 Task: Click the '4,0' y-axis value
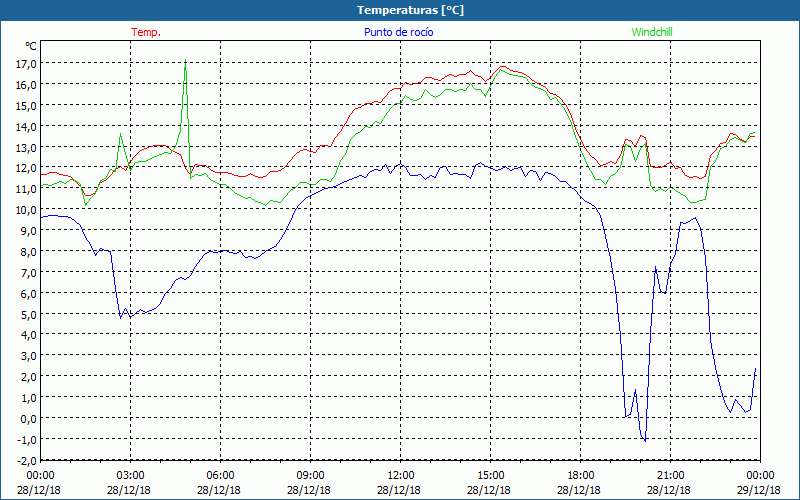pos(28,335)
